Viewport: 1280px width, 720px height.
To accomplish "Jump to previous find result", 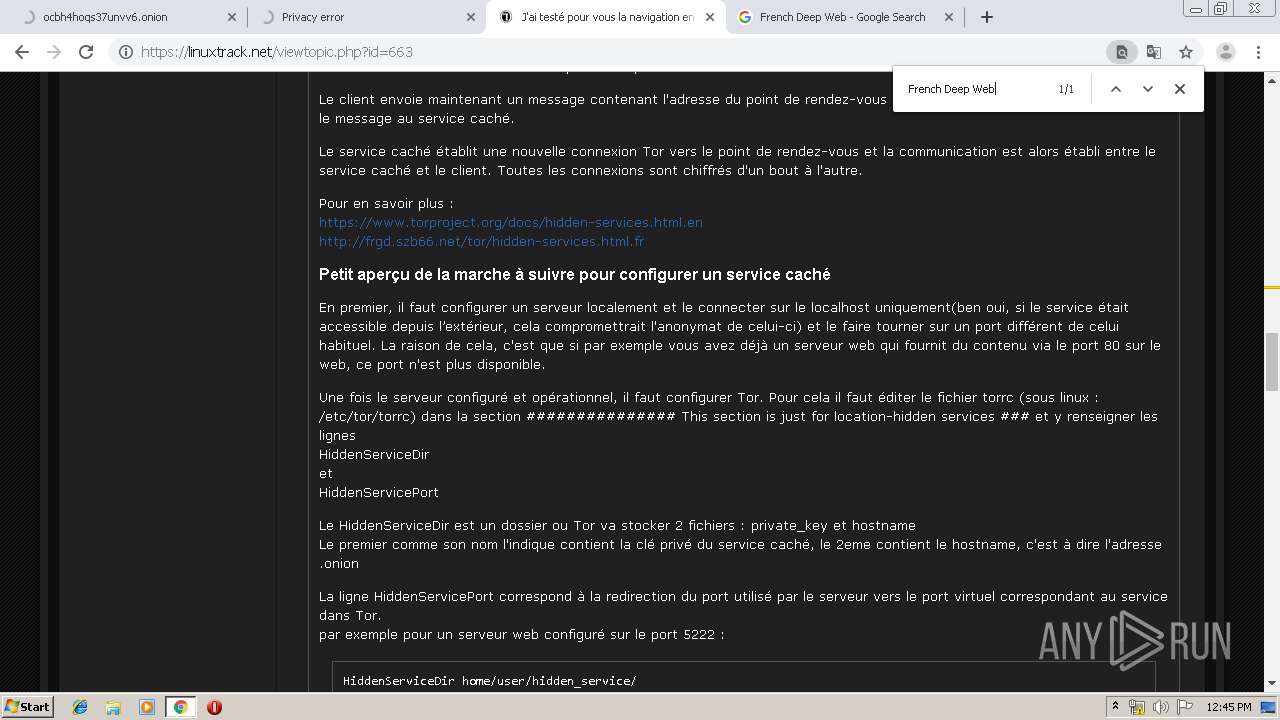I will 1116,89.
